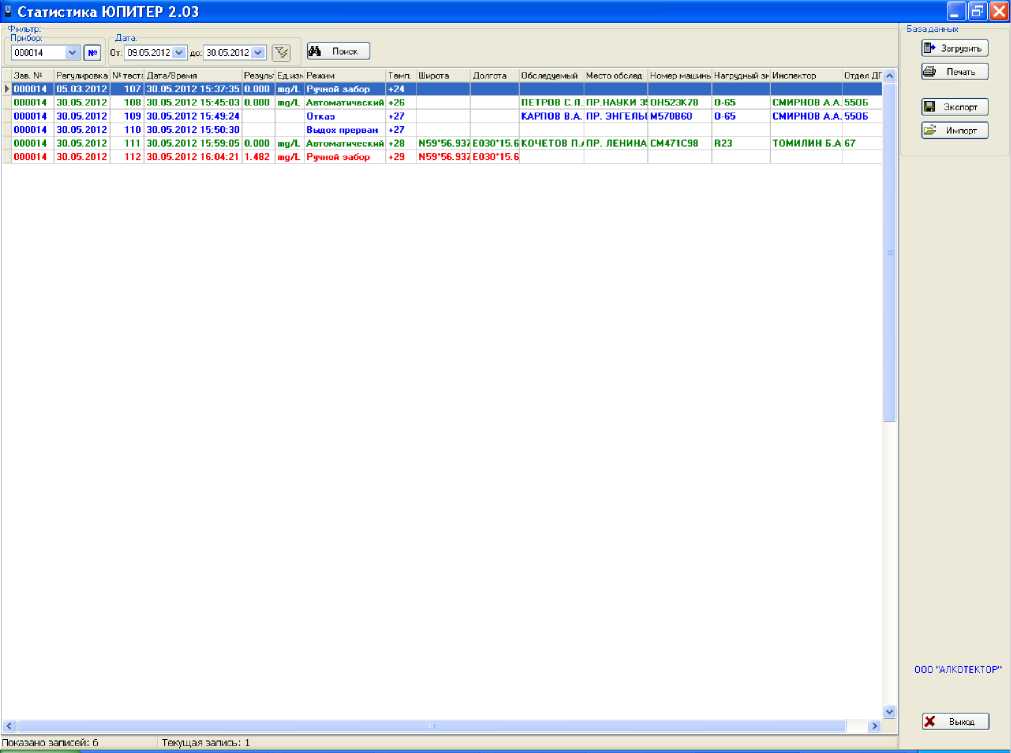The height and width of the screenshot is (753, 1011).
Task: Click the Дата/Время column header
Action: (x=193, y=75)
